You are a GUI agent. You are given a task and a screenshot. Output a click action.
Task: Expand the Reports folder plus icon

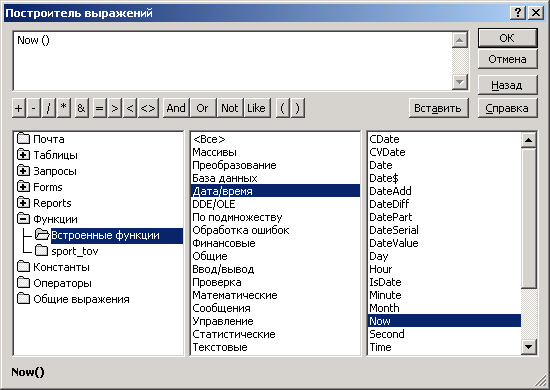pyautogui.click(x=23, y=203)
